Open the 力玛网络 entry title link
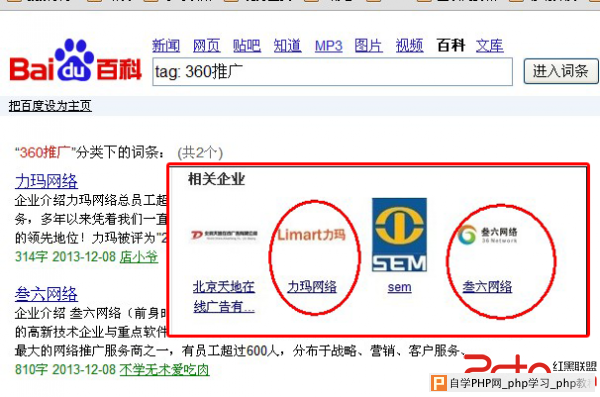Image resolution: width=600 pixels, height=397 pixels. pos(46,181)
